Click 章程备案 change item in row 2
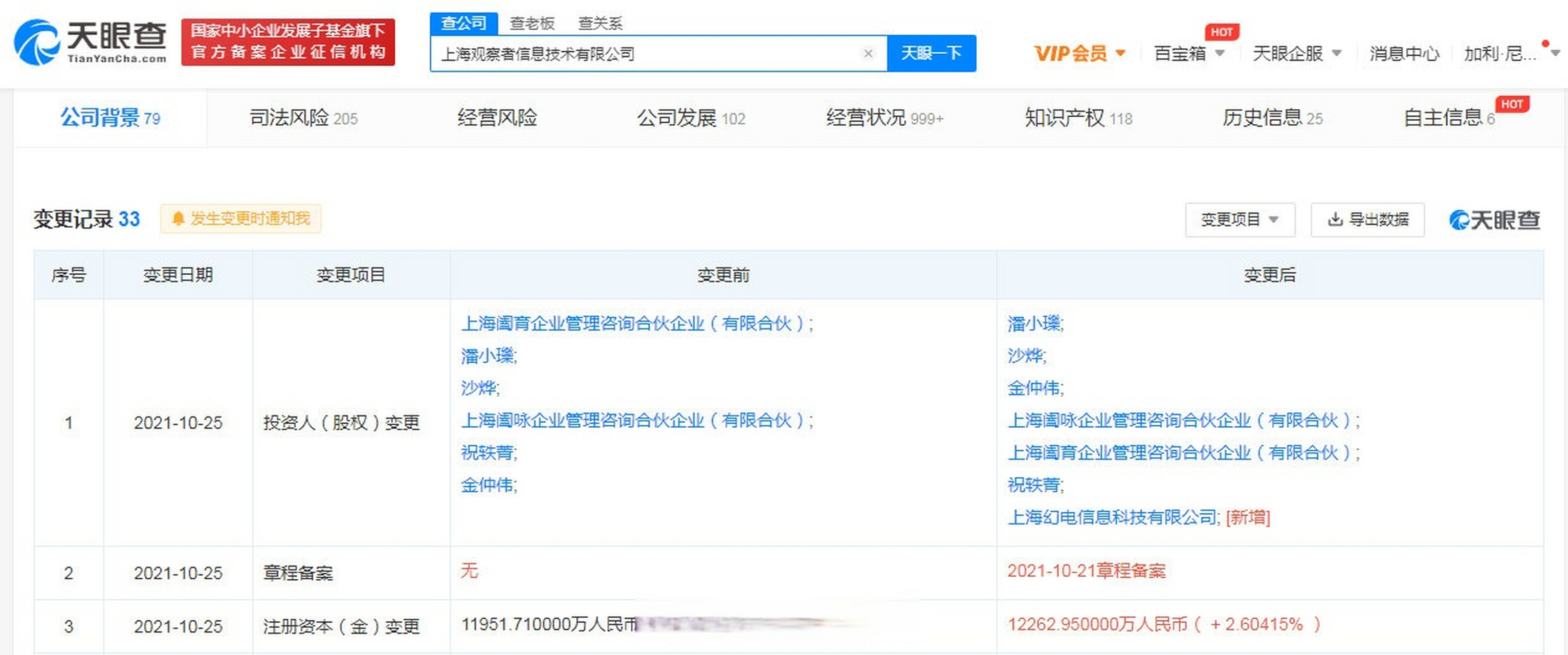1568x655 pixels. tap(298, 573)
